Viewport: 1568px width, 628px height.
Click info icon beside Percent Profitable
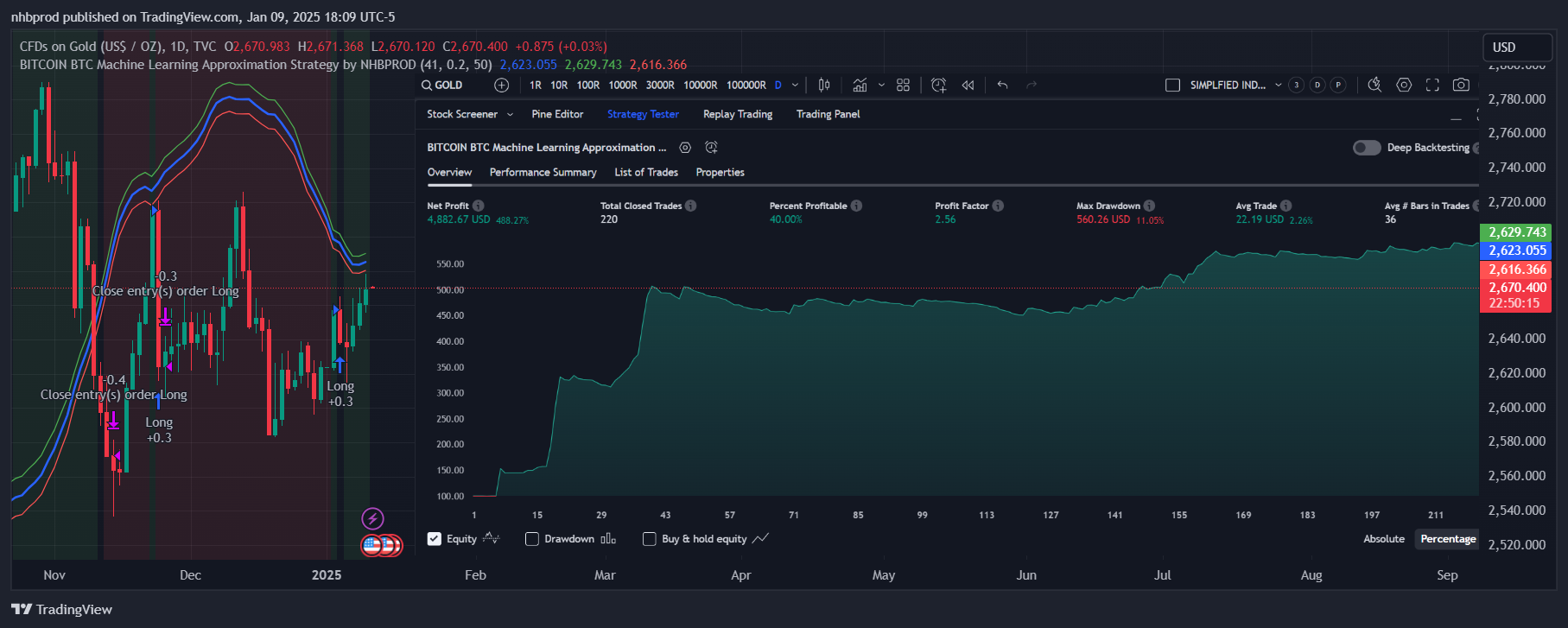[x=856, y=206]
